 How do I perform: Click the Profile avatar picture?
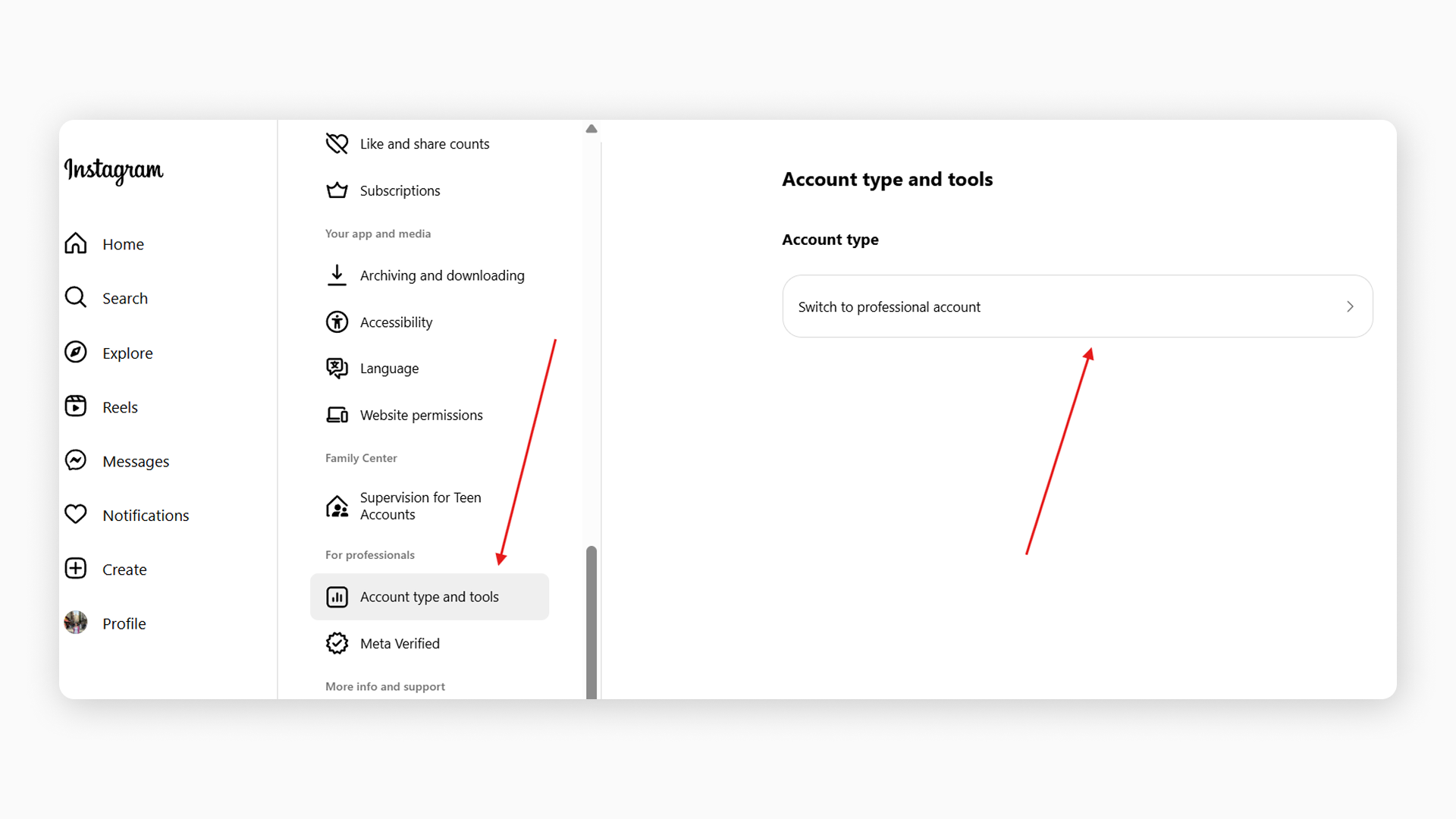76,623
